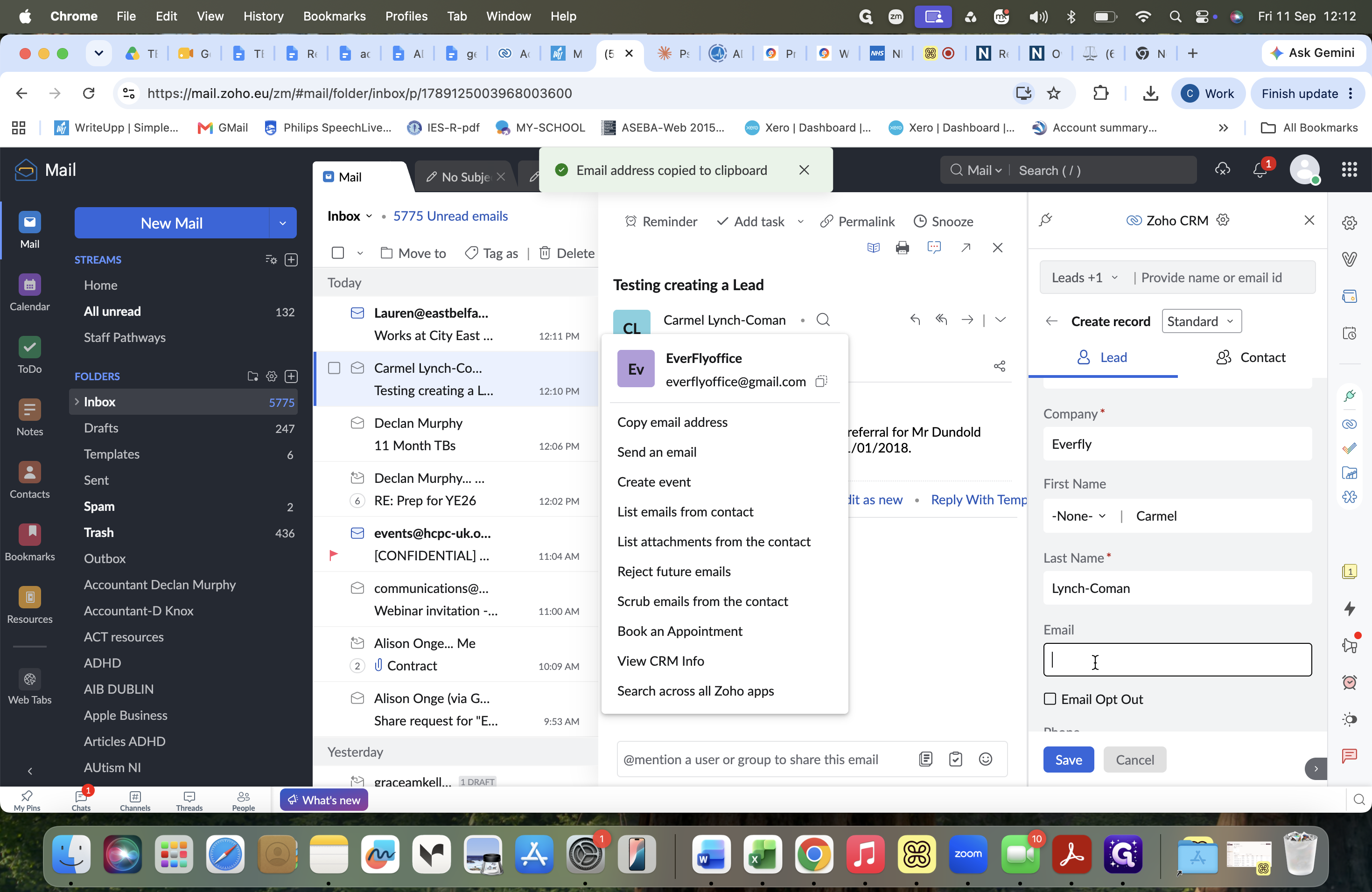This screenshot has width=1372, height=892.
Task: Search emails from Carmel Lynch-Coman icon
Action: point(823,320)
